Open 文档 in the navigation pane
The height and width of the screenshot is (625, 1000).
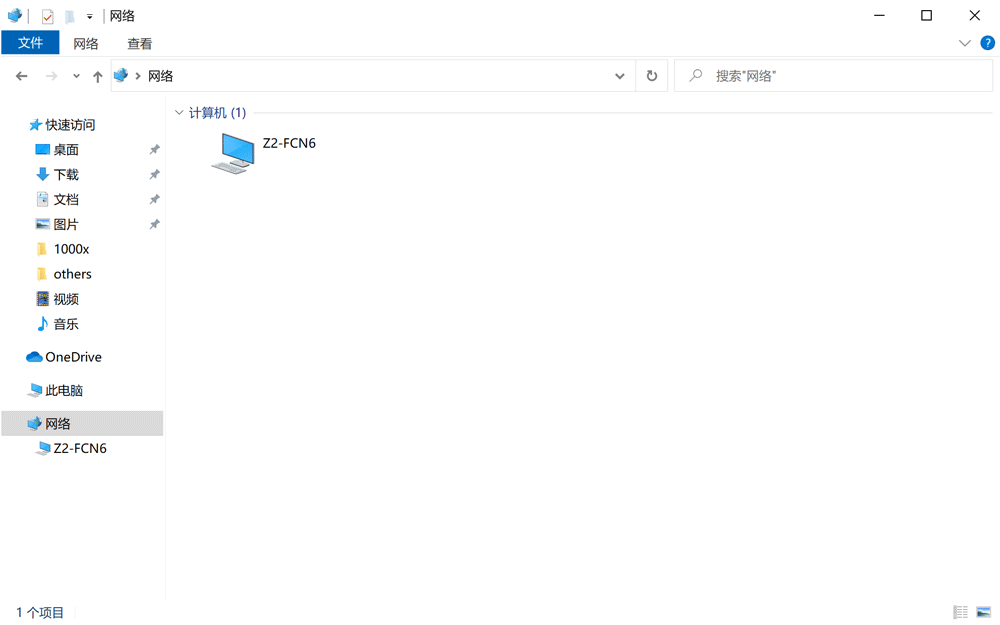(66, 200)
